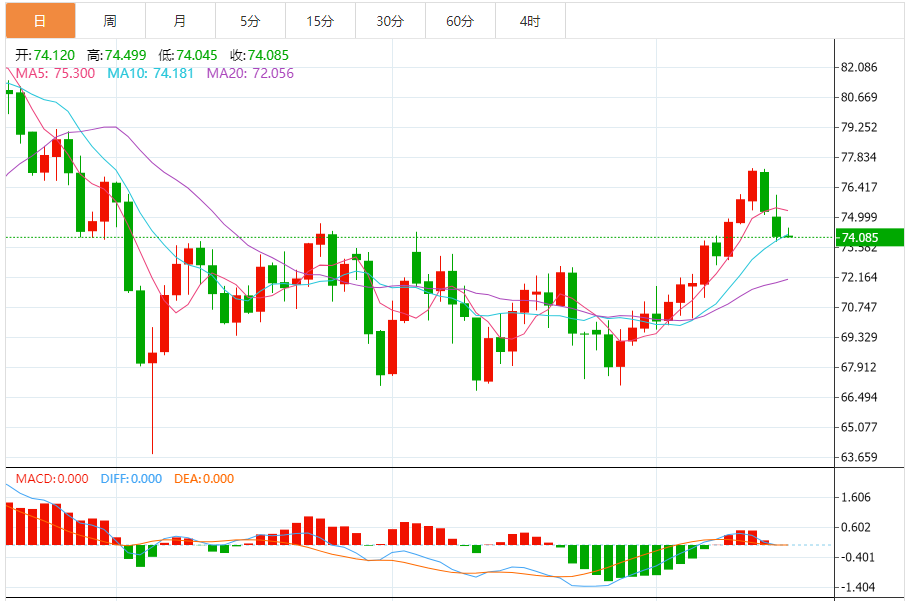Open the 60分 interval tab
The height and width of the screenshot is (601, 914).
460,21
